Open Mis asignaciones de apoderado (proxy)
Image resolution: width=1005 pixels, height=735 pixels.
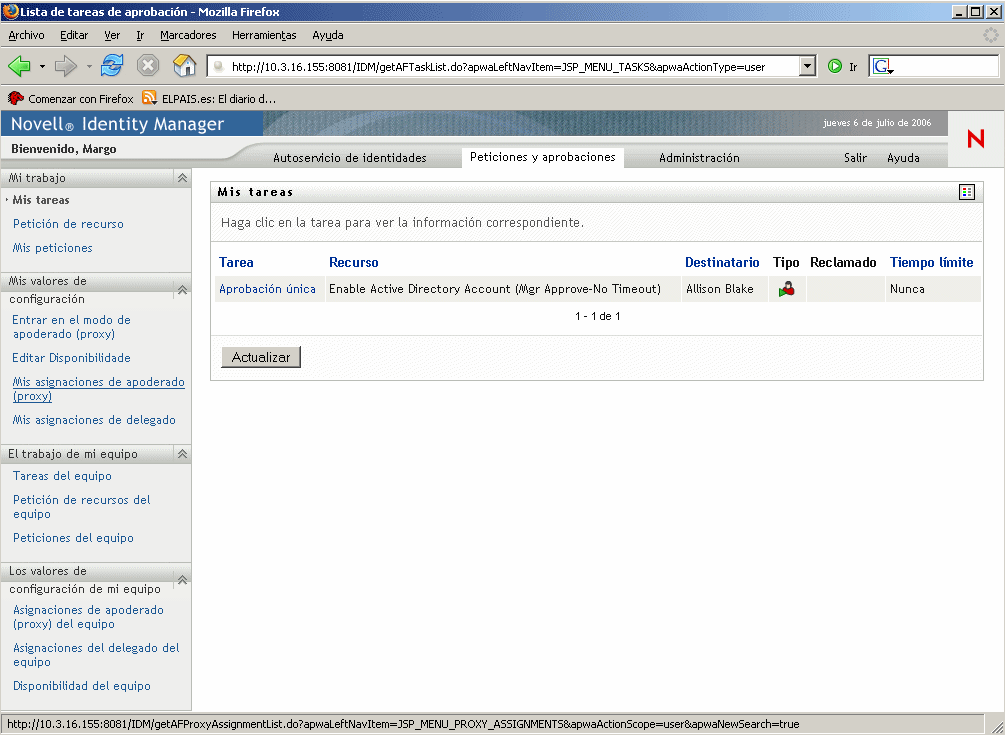click(x=99, y=389)
